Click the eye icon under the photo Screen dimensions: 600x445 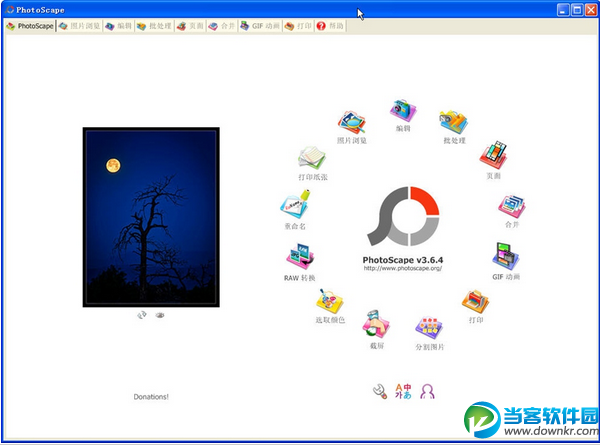pos(160,315)
